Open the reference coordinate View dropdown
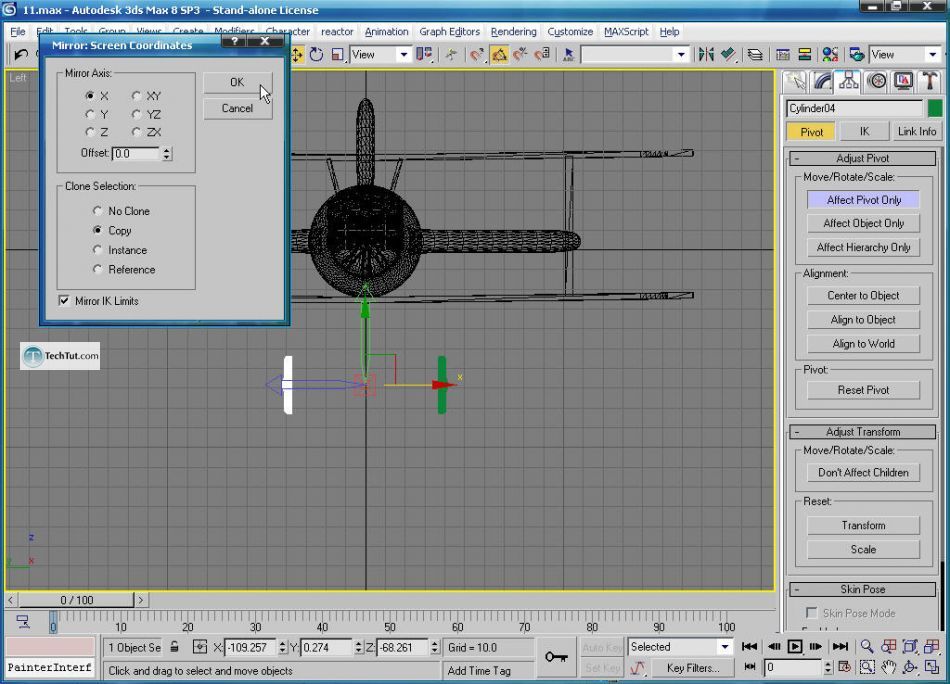 (404, 55)
